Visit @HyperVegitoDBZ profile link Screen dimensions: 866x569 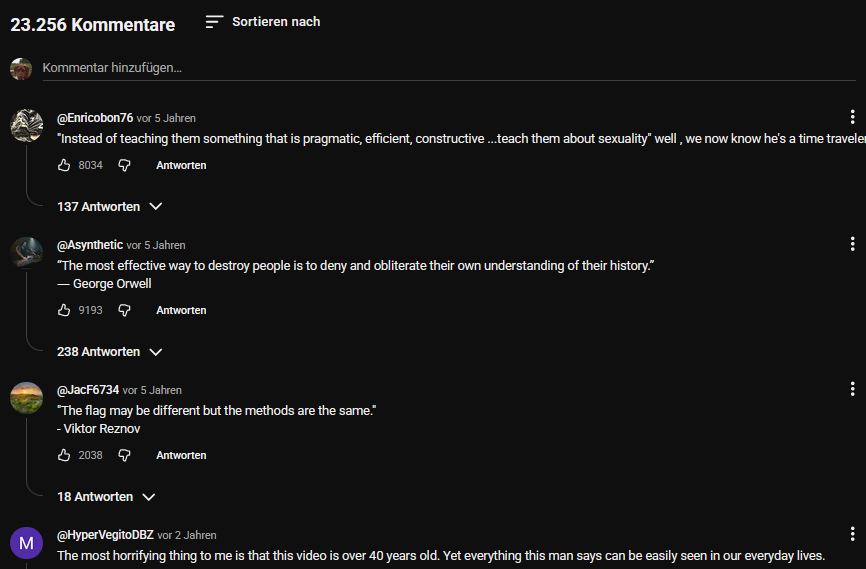(105, 535)
